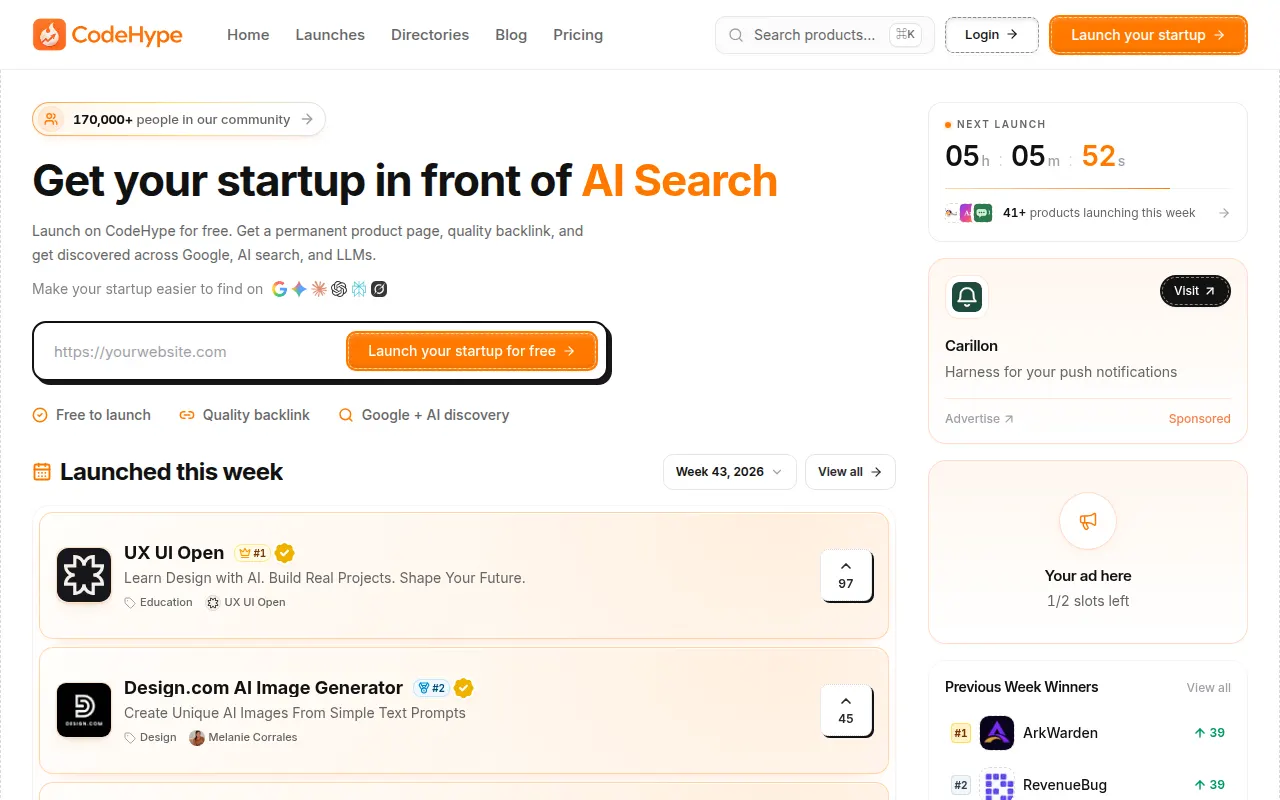Viewport: 1280px width, 800px height.
Task: Click the CodeHype flame logo
Action: point(49,35)
